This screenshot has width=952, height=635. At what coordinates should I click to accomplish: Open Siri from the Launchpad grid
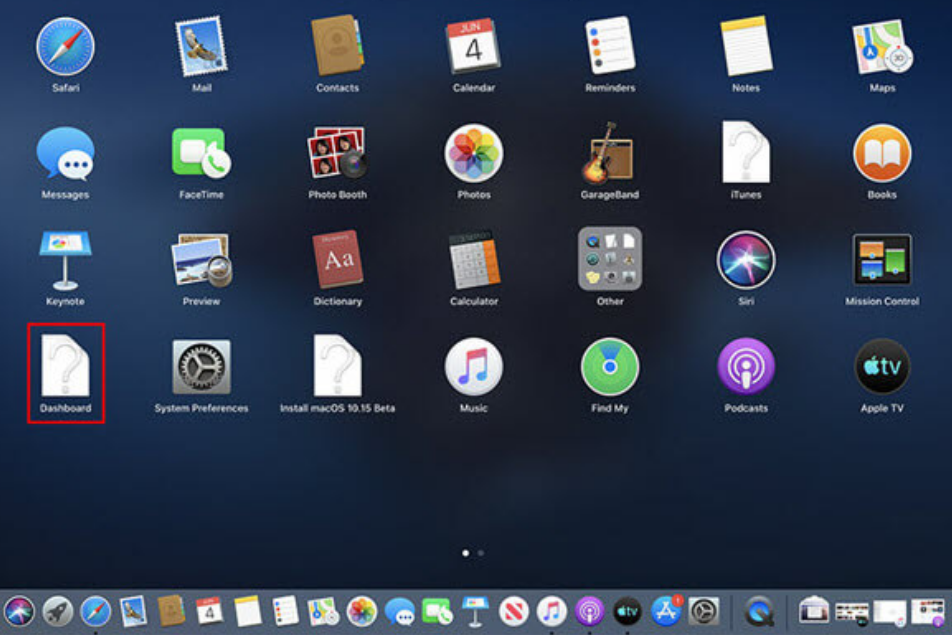pos(746,260)
